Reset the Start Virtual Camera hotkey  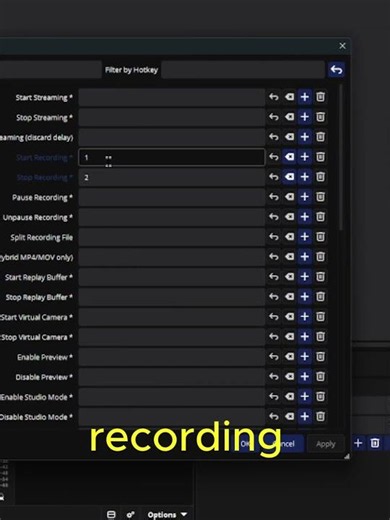[x=274, y=317]
